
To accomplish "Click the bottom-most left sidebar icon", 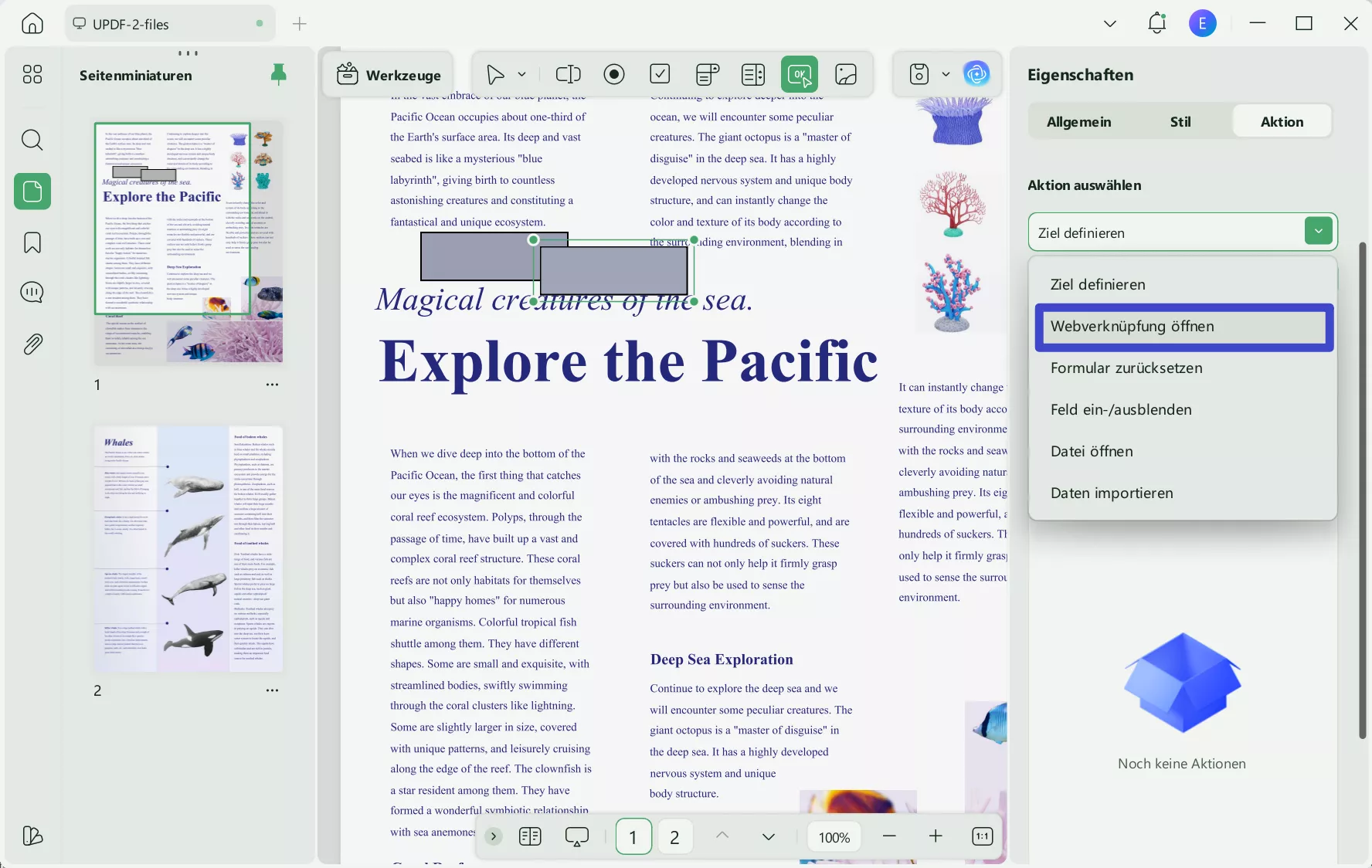I will (32, 836).
